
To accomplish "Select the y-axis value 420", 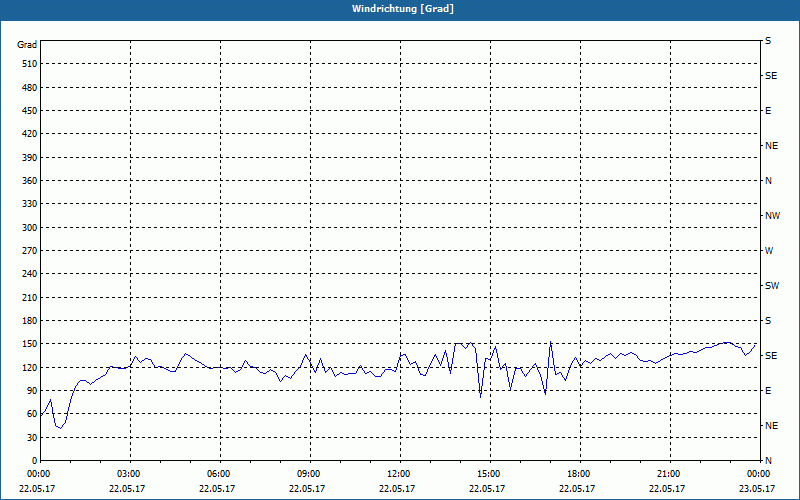I will [30, 134].
